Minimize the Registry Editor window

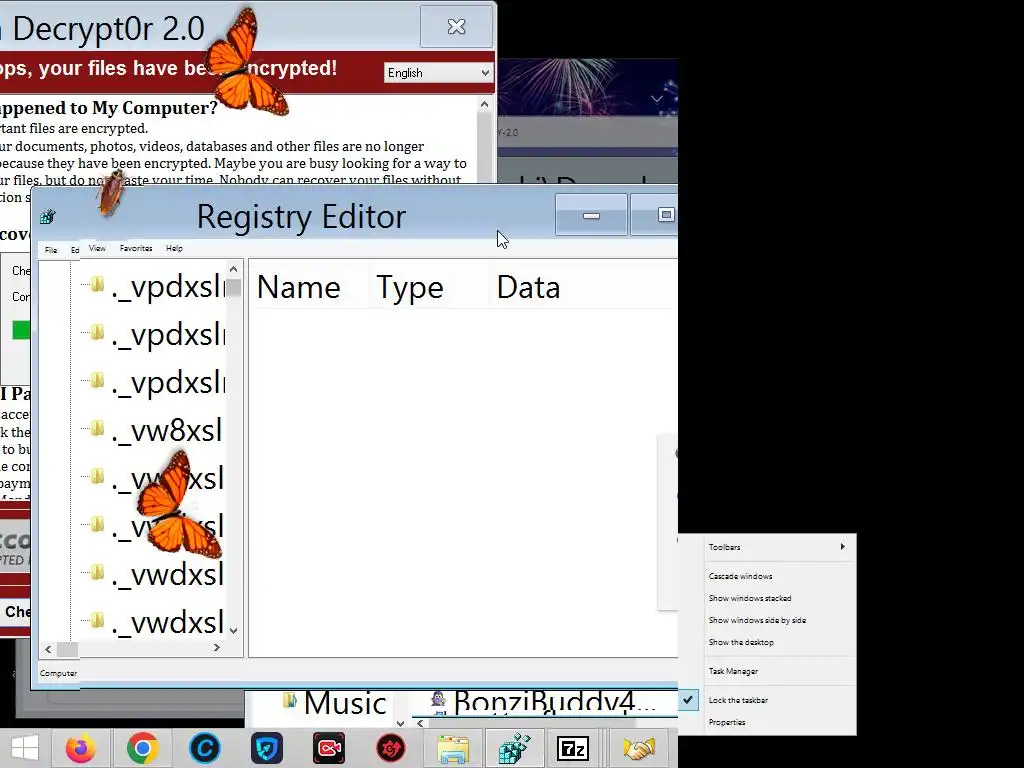pyautogui.click(x=591, y=216)
